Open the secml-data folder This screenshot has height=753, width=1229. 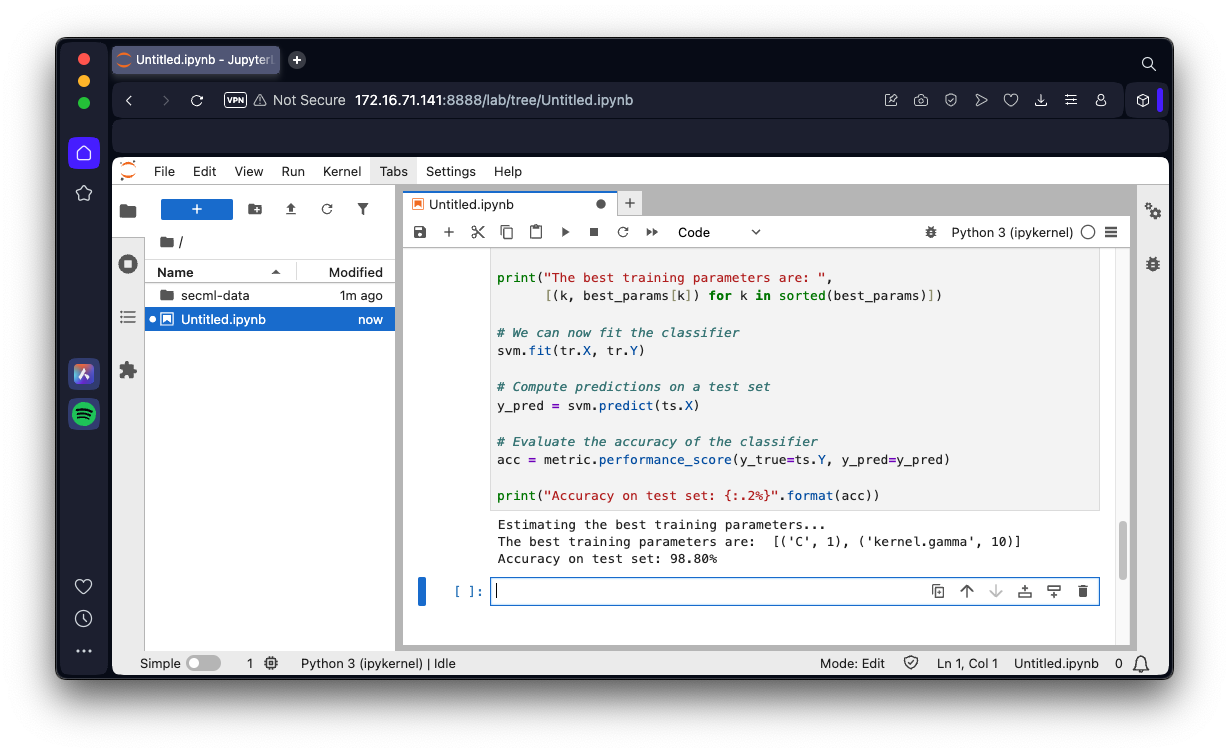(215, 295)
